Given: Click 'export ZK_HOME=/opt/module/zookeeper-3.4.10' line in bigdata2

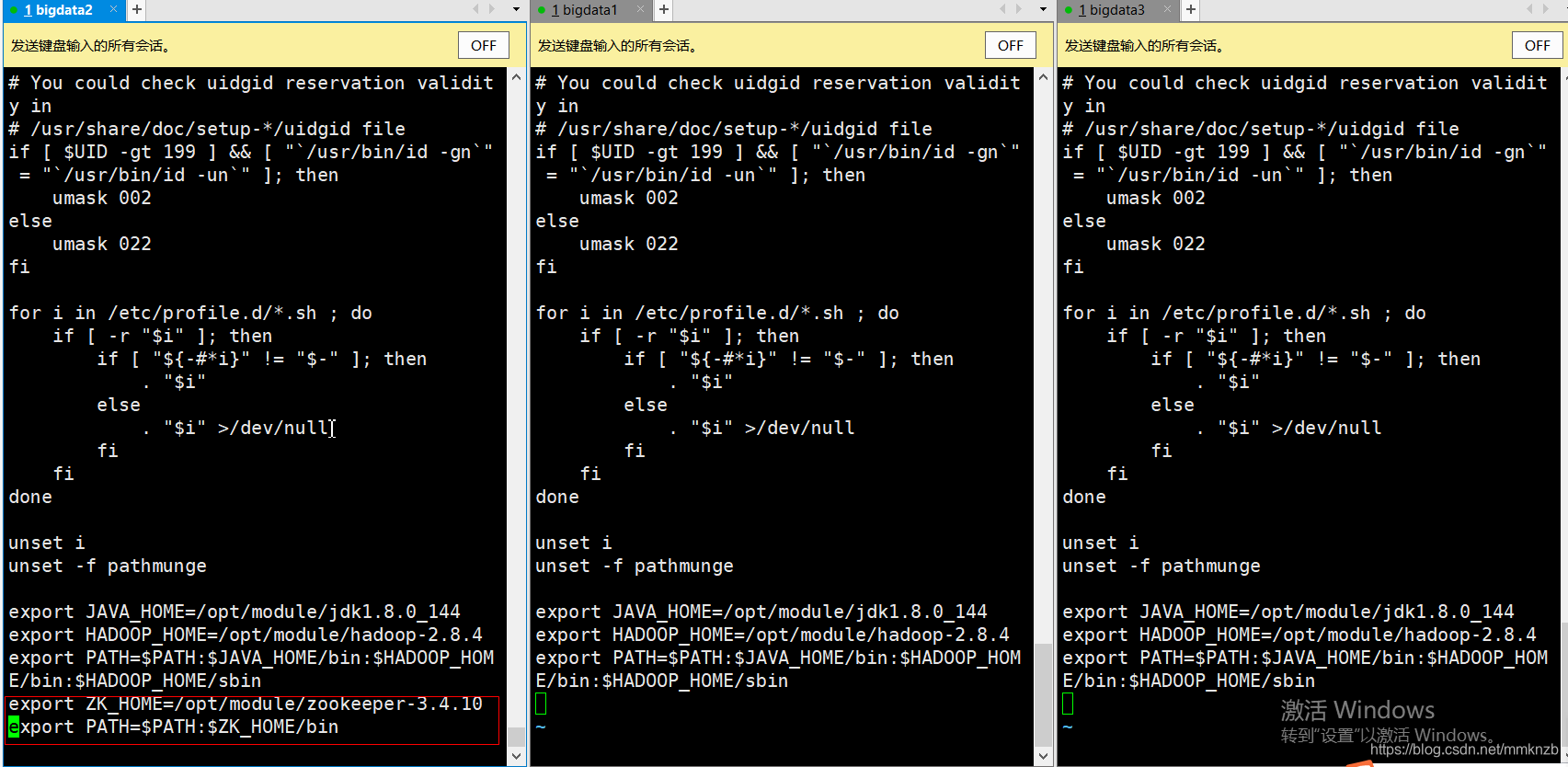Looking at the screenshot, I should tap(246, 704).
